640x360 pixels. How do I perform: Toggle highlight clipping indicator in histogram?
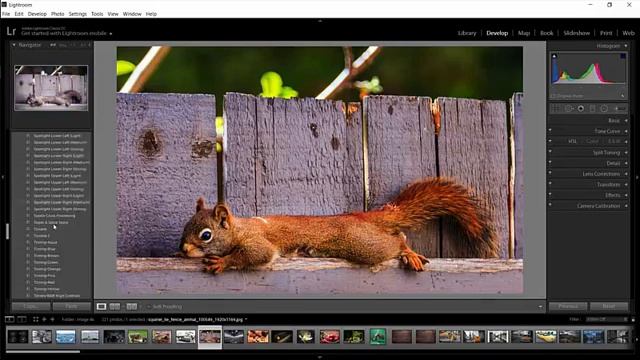623,56
